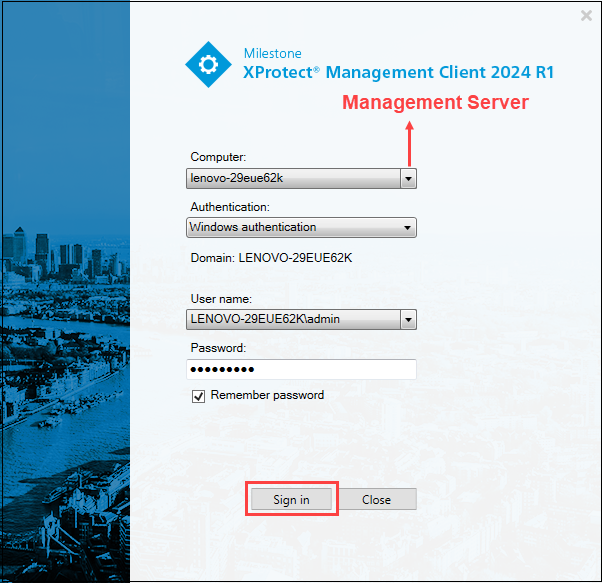Open the Authentication dropdown arrow
The image size is (602, 583).
[x=407, y=228]
